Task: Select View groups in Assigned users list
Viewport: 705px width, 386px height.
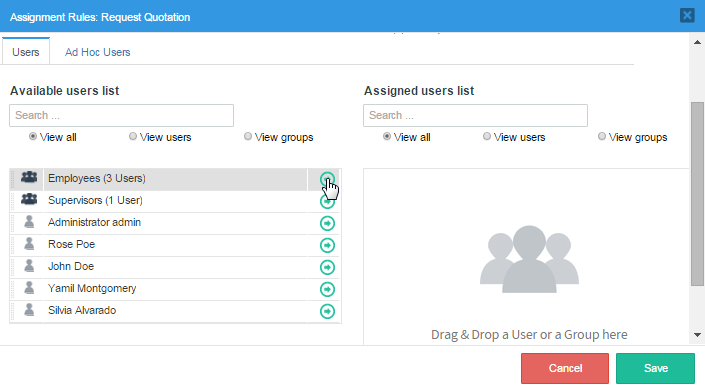Action: tap(602, 136)
